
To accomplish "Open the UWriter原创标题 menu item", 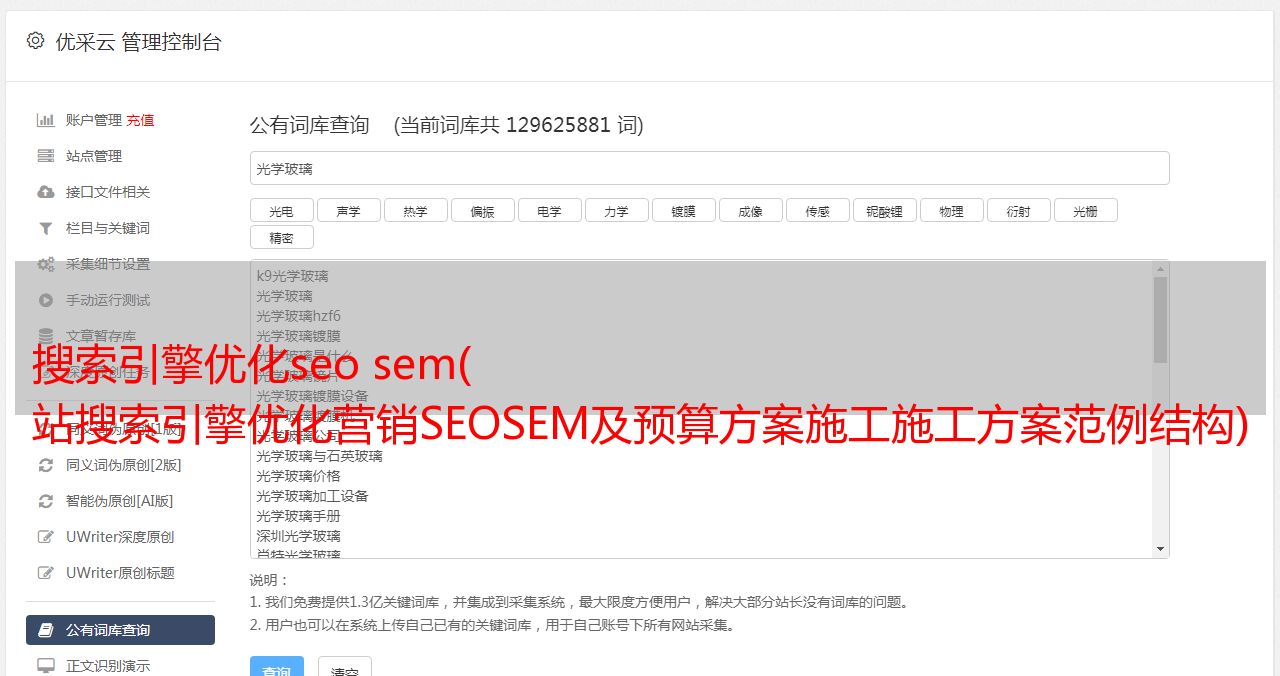I will click(120, 573).
